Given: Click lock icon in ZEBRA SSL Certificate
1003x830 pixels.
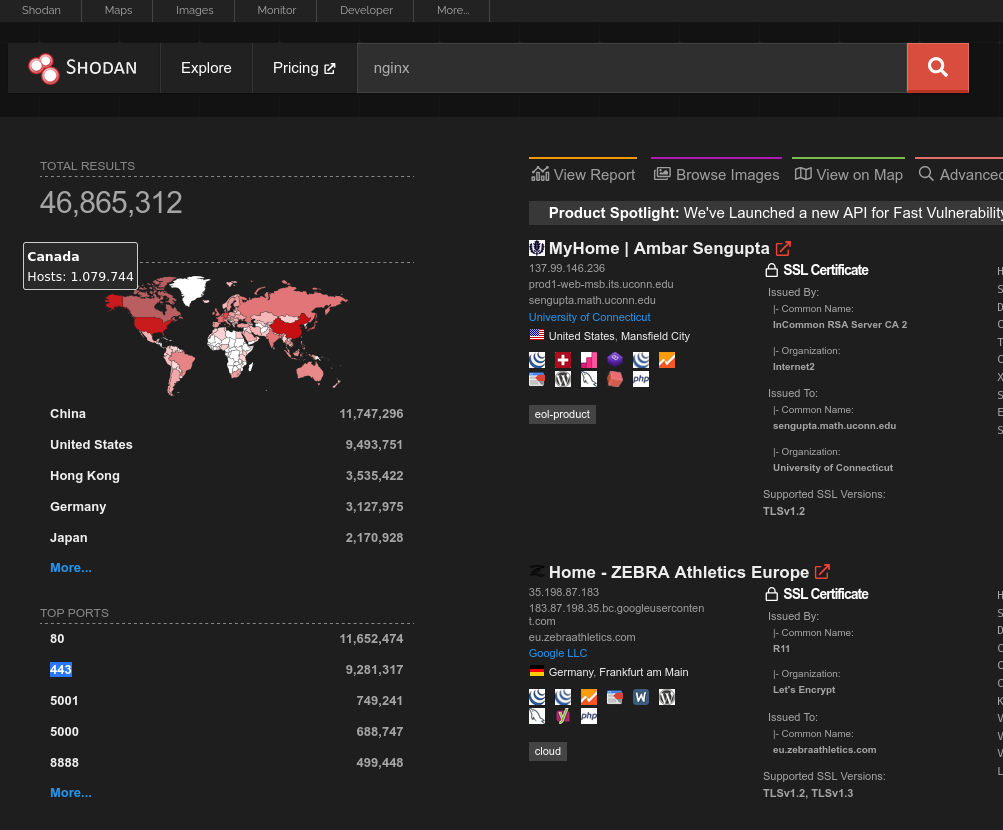Looking at the screenshot, I should click(771, 594).
